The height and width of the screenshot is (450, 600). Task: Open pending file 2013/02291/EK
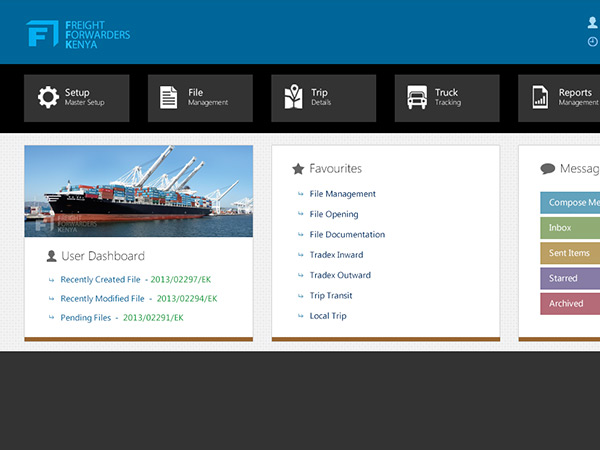[153, 317]
